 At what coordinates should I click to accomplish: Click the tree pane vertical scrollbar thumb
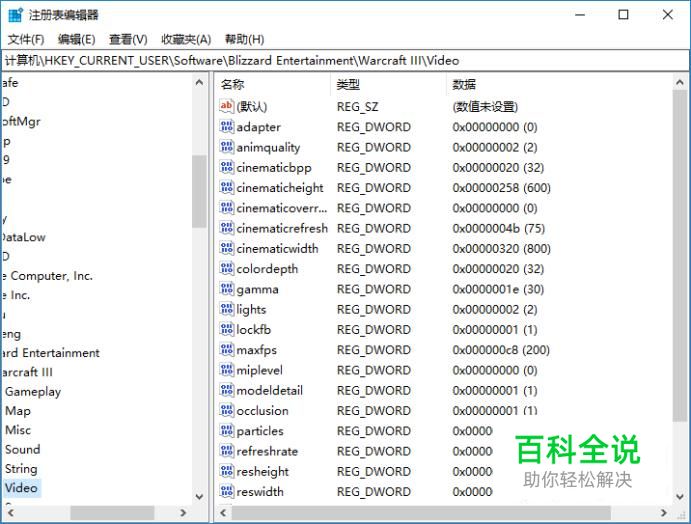(199, 191)
